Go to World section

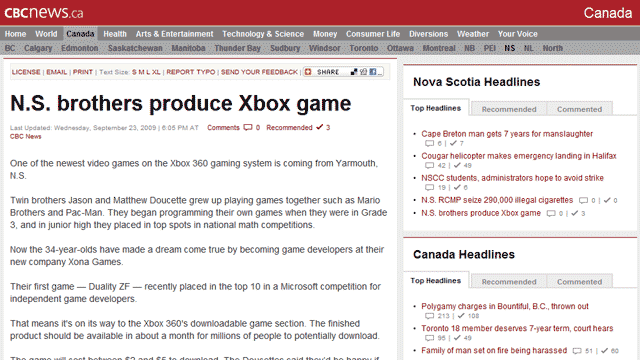[x=46, y=34]
